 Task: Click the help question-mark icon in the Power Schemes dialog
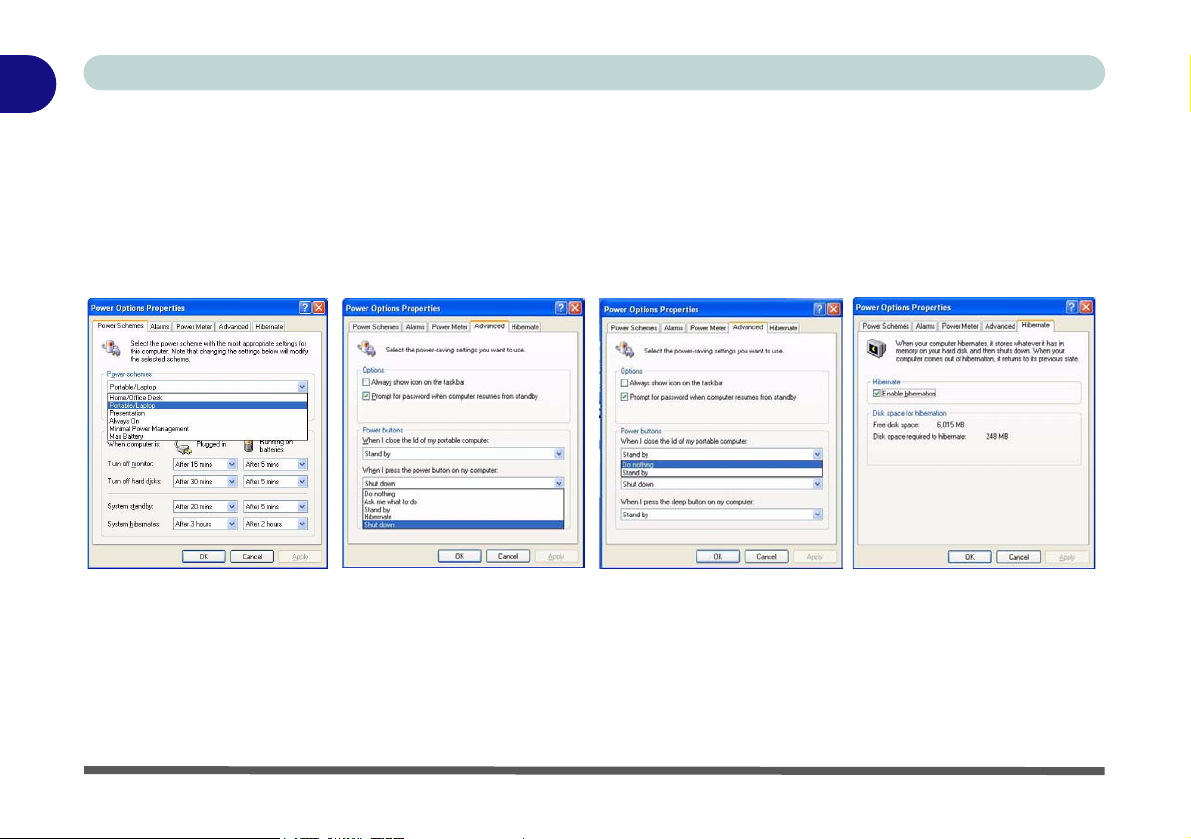pos(305,308)
